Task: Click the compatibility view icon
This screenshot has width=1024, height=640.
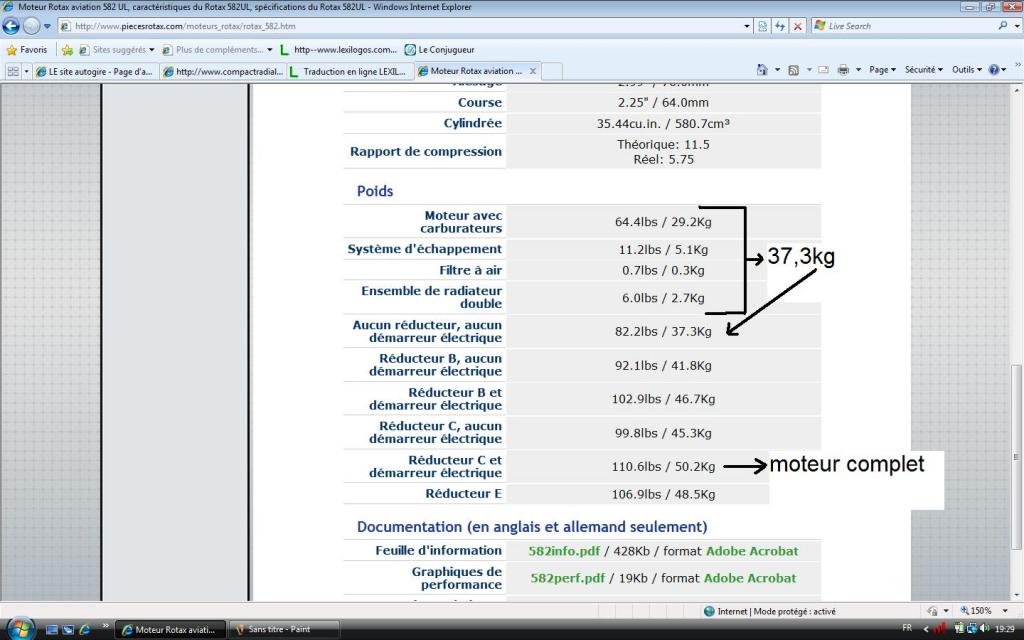Action: pyautogui.click(x=762, y=26)
